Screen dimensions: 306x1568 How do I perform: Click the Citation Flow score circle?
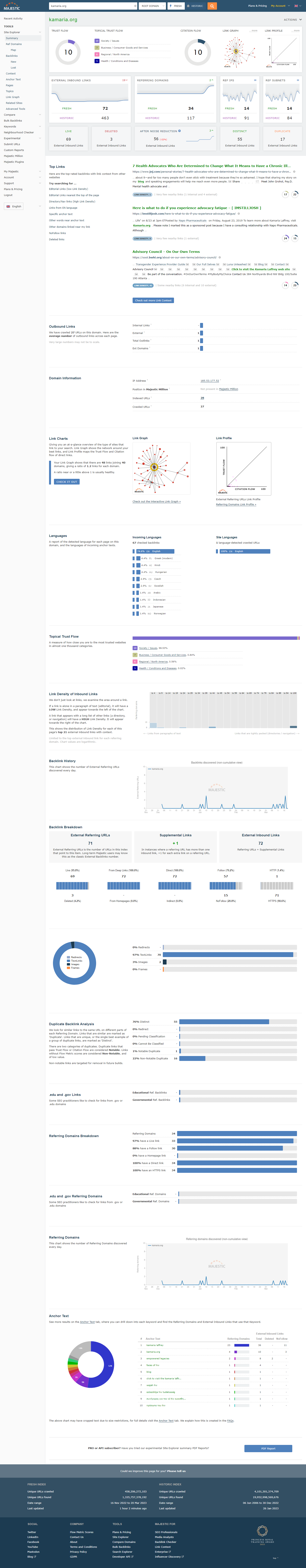pyautogui.click(x=198, y=52)
